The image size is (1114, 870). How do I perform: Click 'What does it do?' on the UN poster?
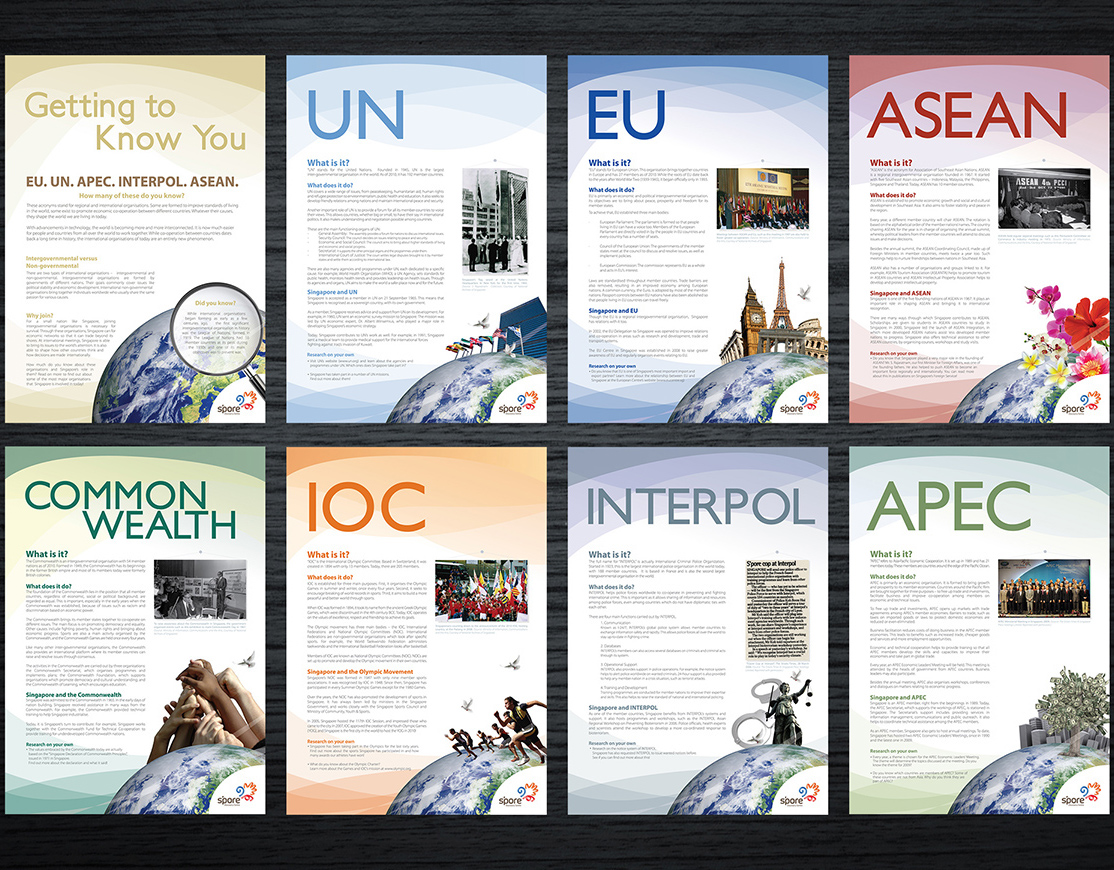(330, 185)
